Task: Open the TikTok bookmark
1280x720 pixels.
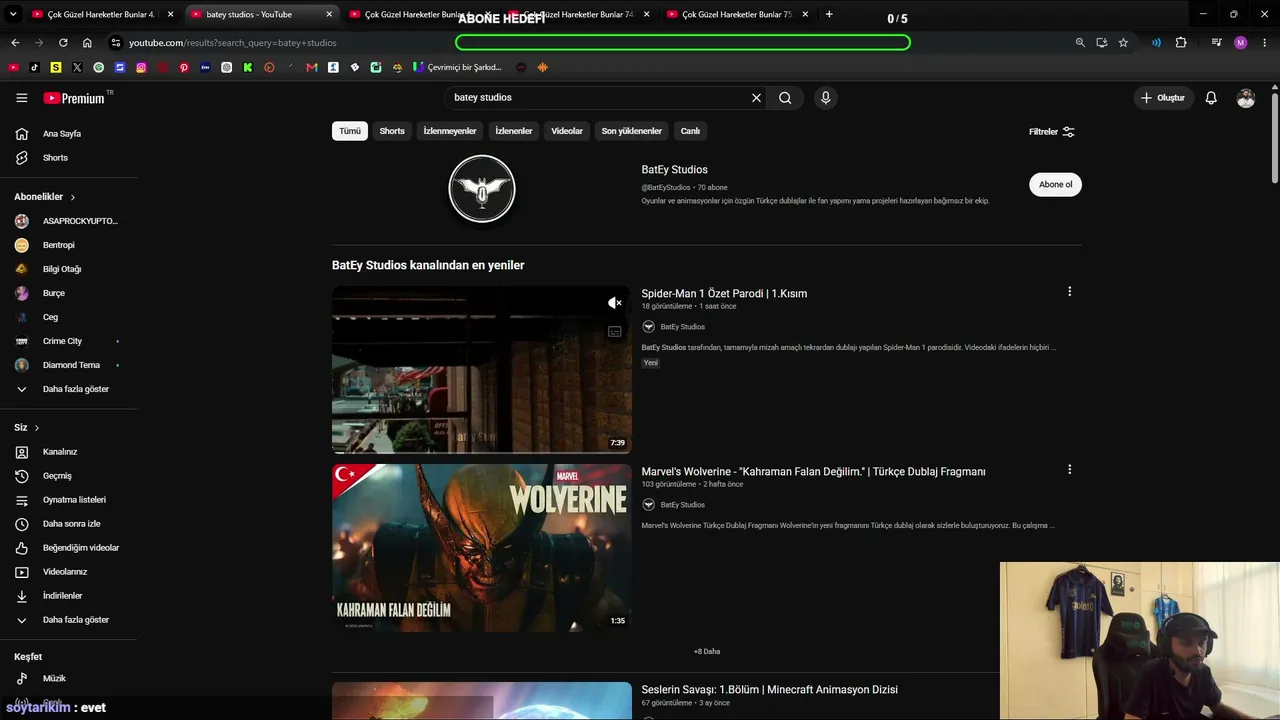Action: [34, 67]
